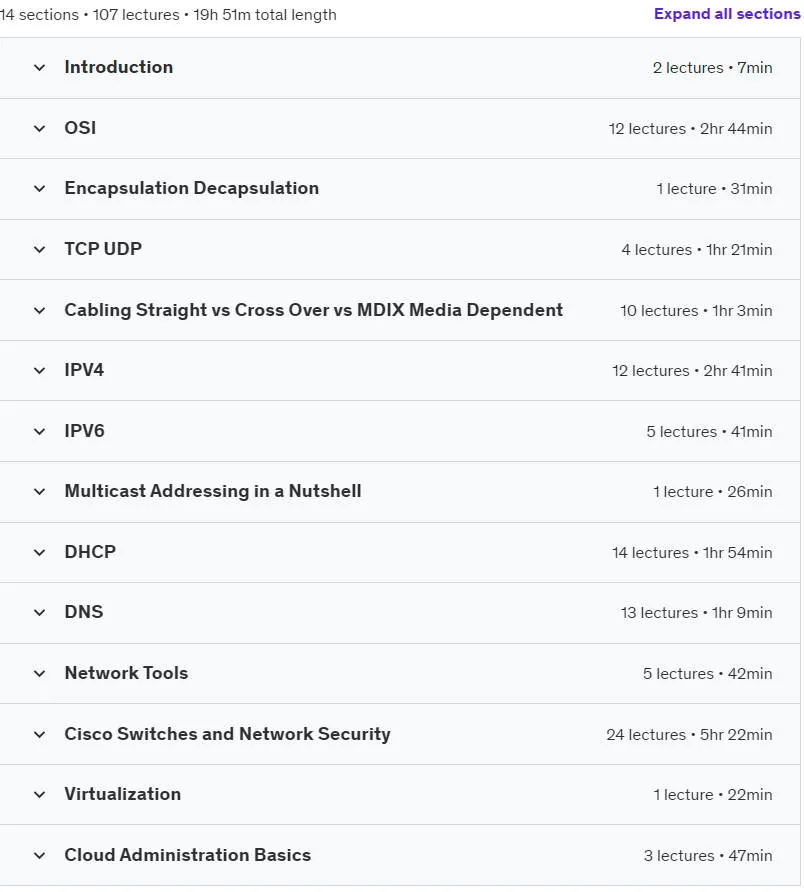Click the IPV6 section chevron icon
804x892 pixels.
(x=39, y=432)
